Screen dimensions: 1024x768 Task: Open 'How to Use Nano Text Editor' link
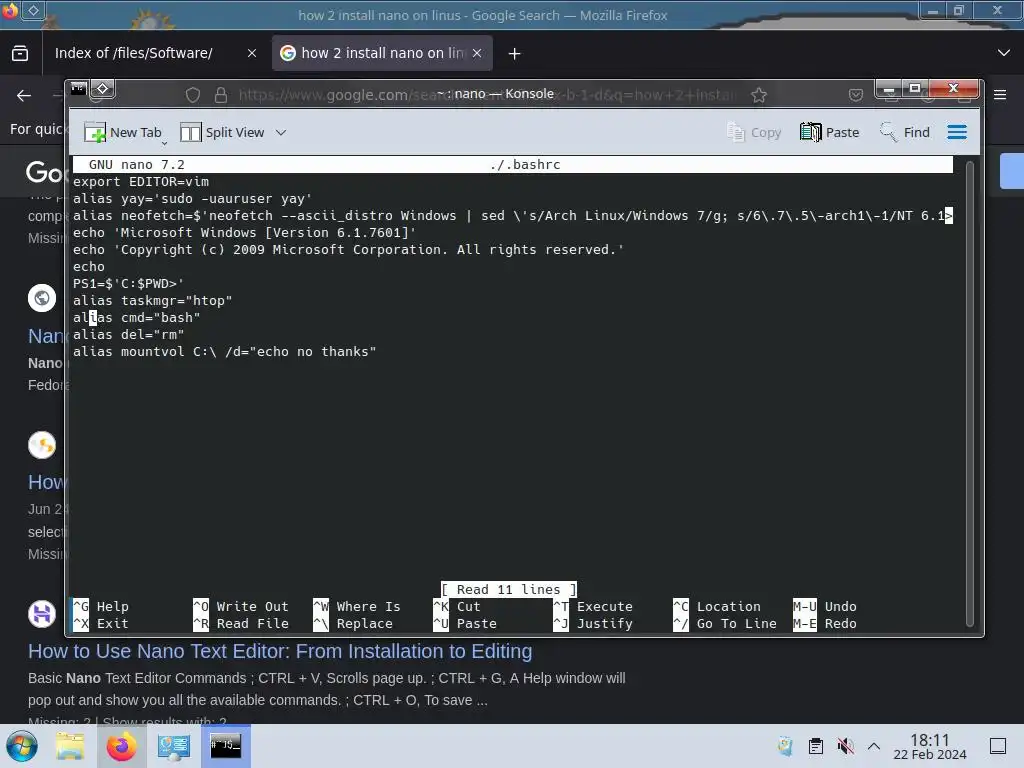point(280,651)
